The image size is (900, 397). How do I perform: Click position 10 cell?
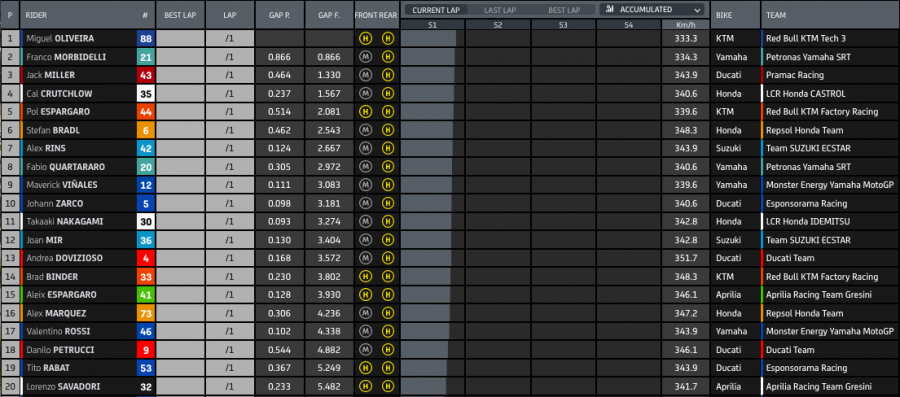tap(10, 203)
